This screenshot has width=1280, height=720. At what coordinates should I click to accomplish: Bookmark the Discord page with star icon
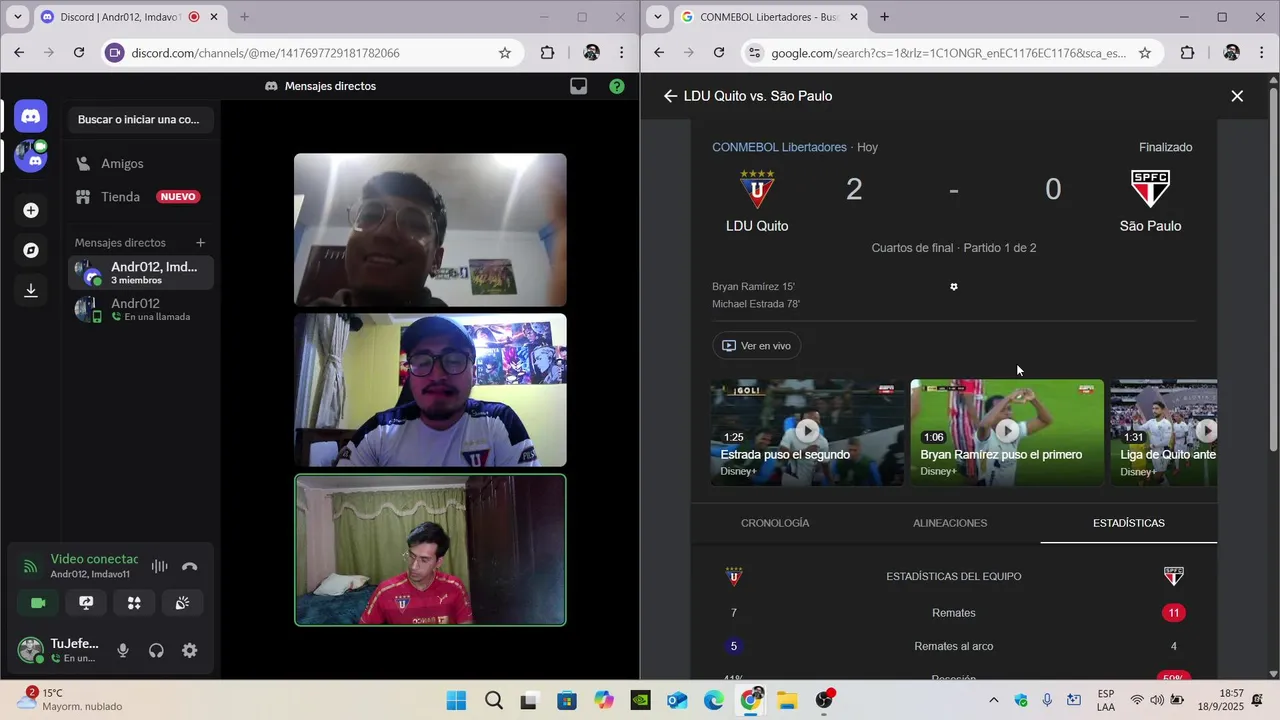coord(505,53)
